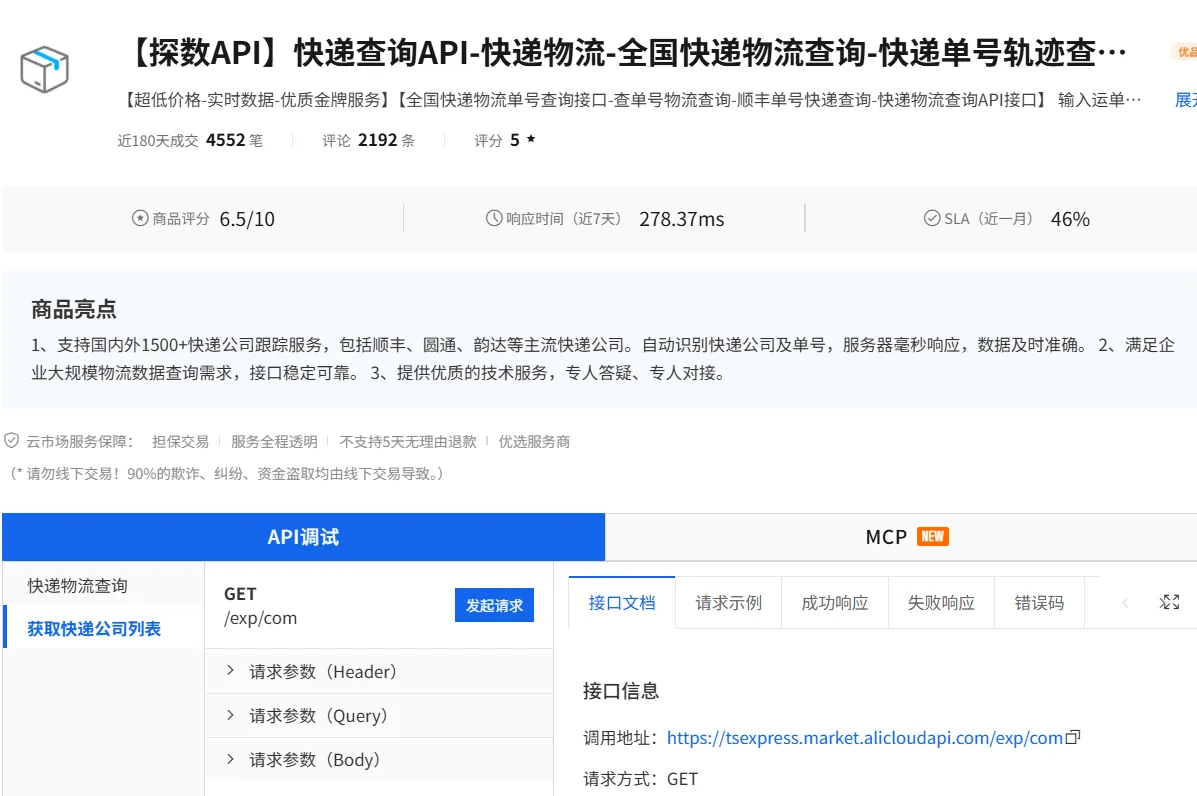
Task: Click the 6.5/10 product score value
Action: 247,219
